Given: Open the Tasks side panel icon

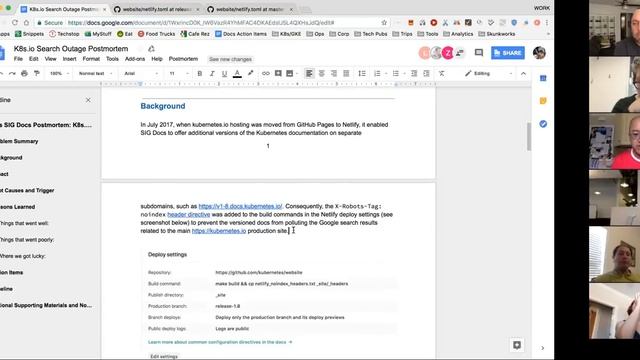Looking at the screenshot, I should pyautogui.click(x=543, y=124).
